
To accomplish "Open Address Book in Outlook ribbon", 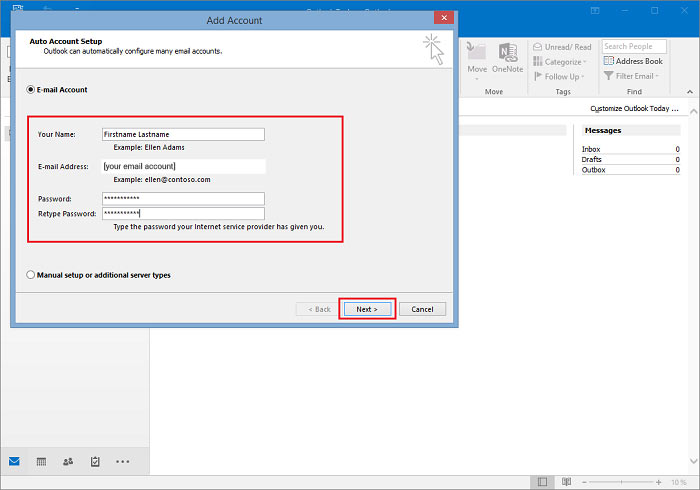I will click(633, 61).
